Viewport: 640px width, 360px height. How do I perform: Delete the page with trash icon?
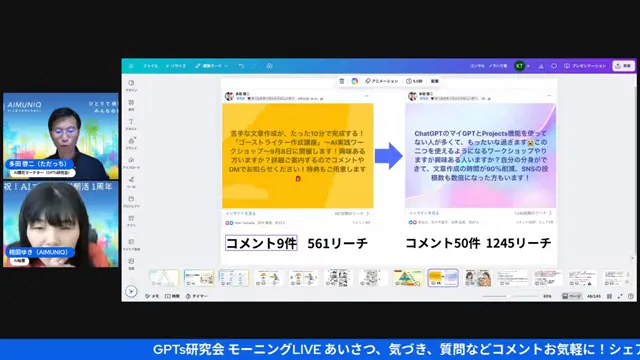click(x=342, y=81)
